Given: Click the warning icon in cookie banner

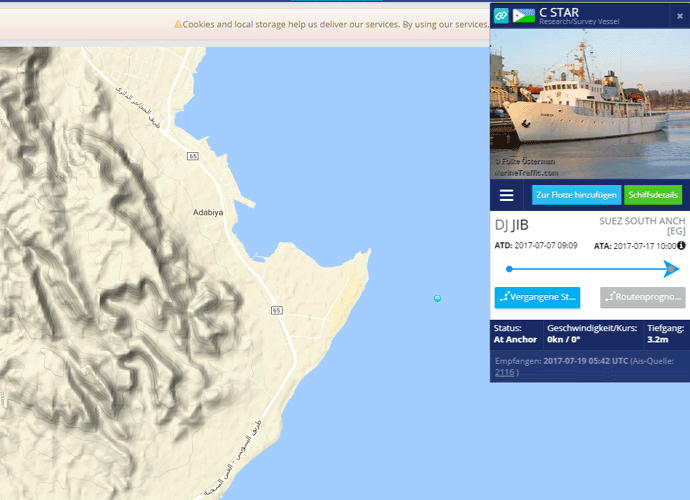Looking at the screenshot, I should pos(178,24).
